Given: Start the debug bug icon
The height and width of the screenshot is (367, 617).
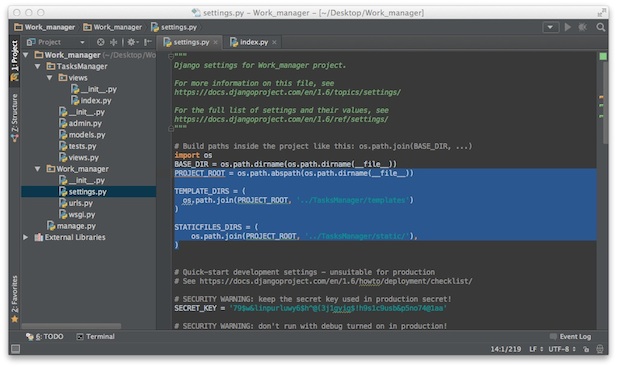Looking at the screenshot, I should (582, 27).
